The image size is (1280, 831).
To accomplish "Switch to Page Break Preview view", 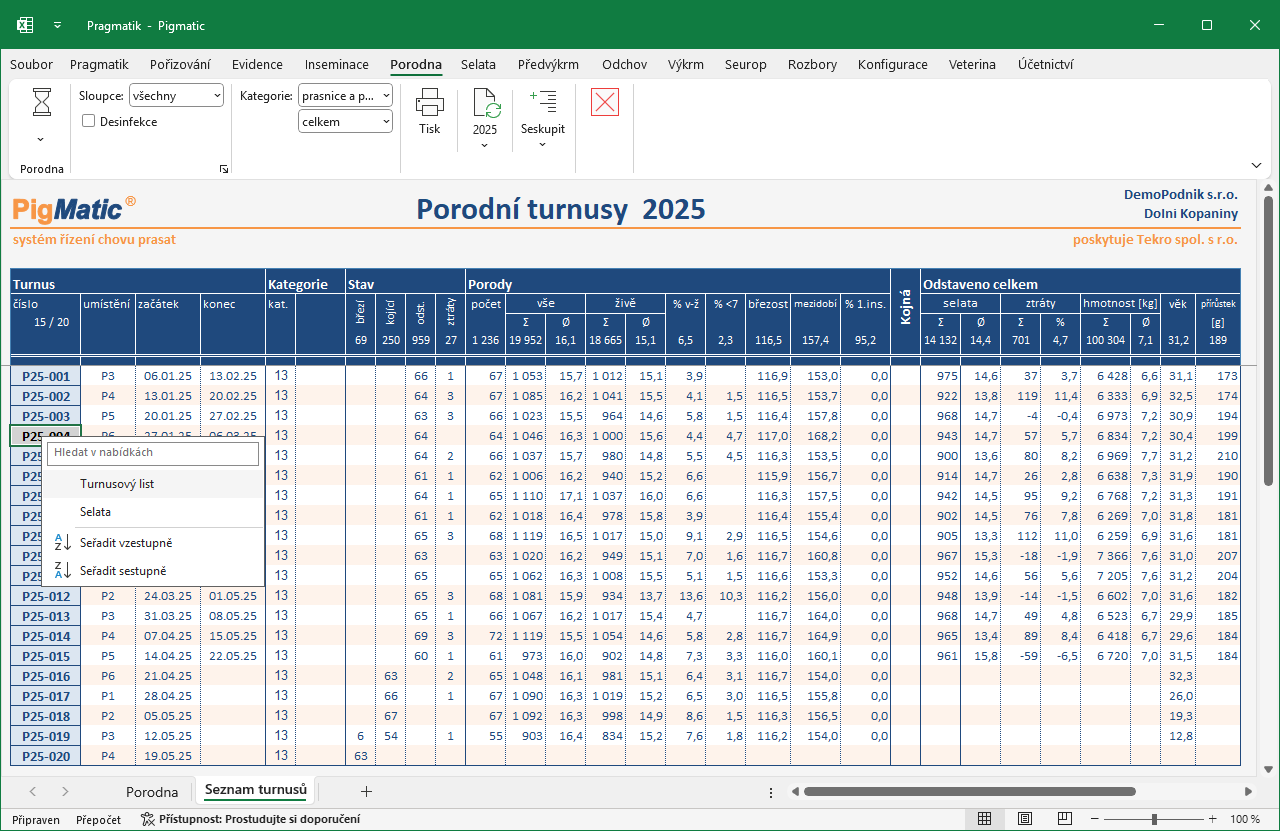I will pyautogui.click(x=1065, y=819).
